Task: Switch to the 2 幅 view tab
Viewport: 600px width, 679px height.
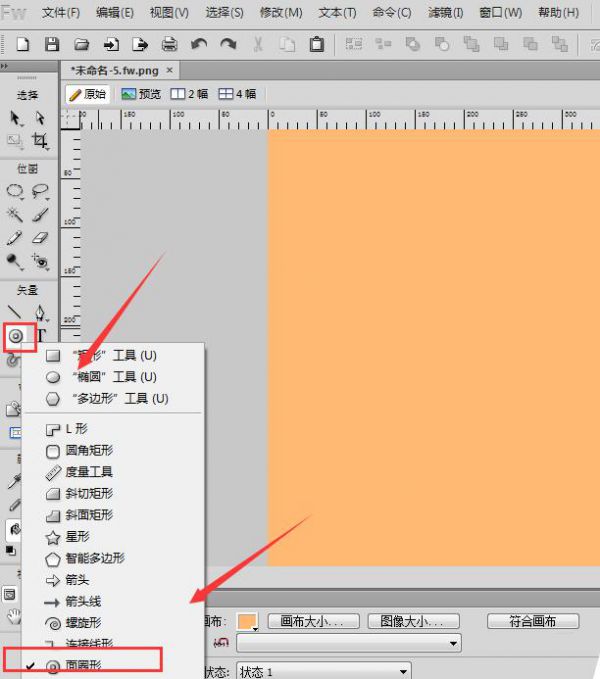Action: [189, 94]
